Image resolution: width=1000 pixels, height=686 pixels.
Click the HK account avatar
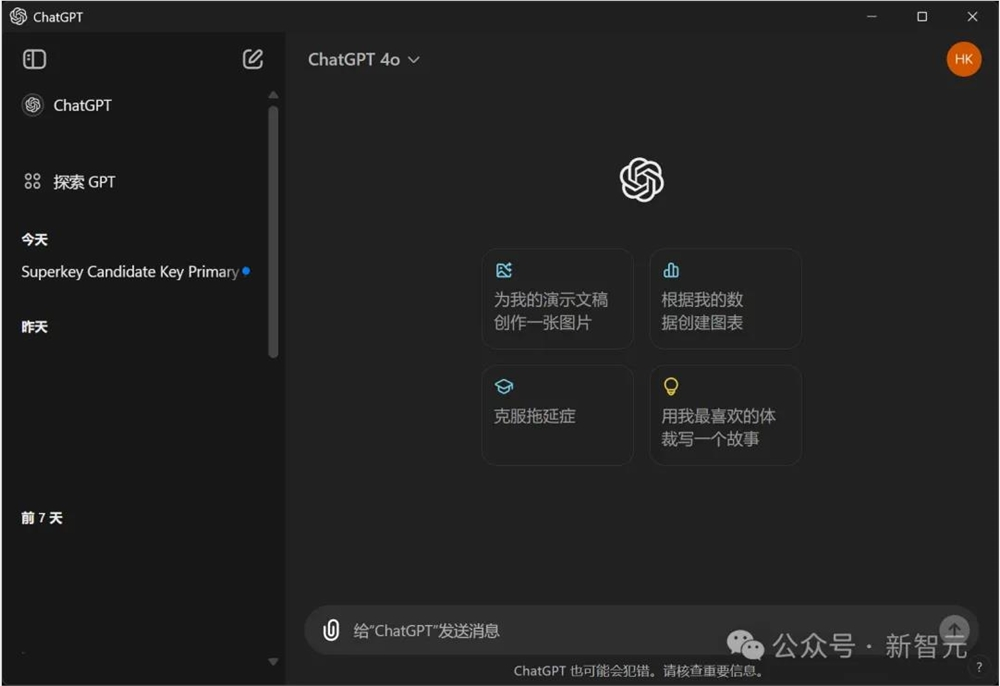point(963,59)
